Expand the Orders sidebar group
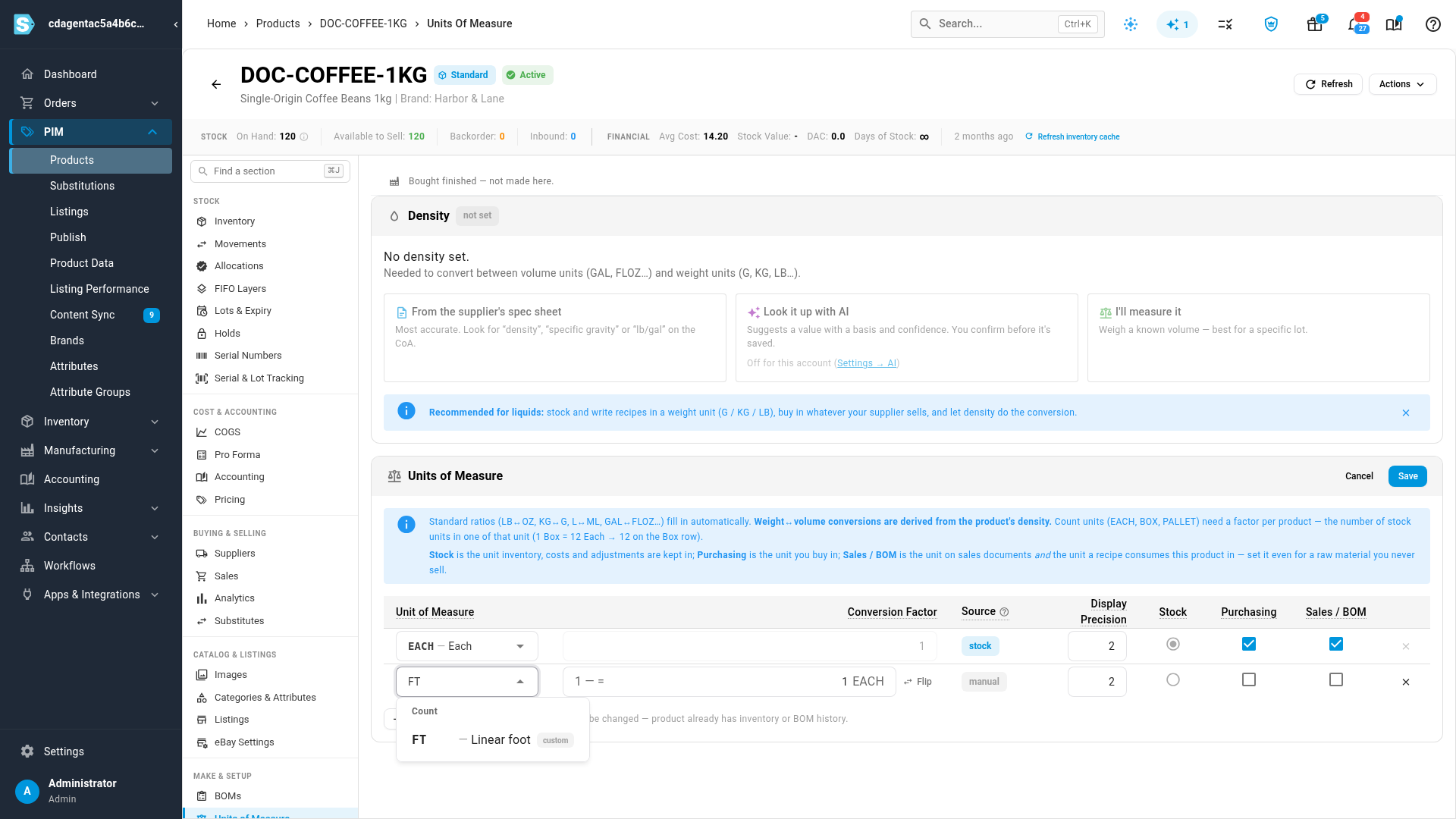This screenshot has width=1456, height=819. tap(155, 103)
